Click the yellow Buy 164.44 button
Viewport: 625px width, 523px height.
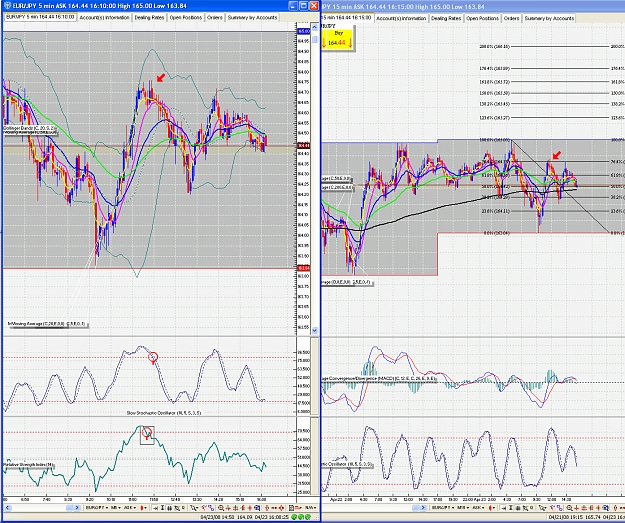338,39
